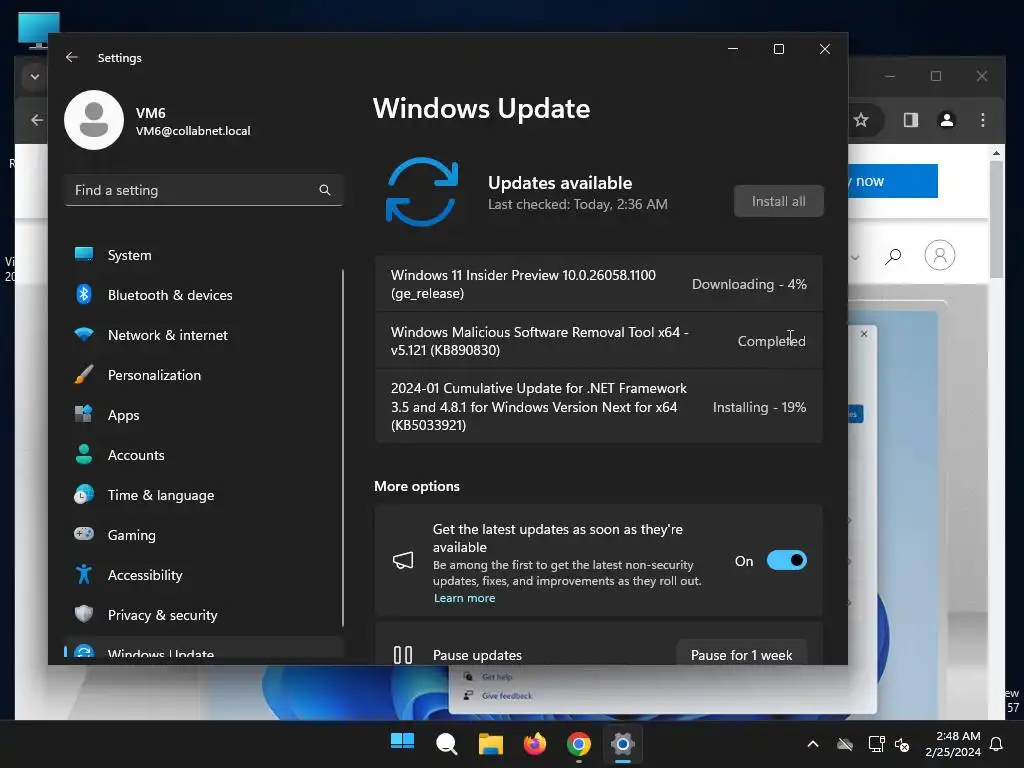
Task: Click the System monitor icon
Action: (x=84, y=254)
